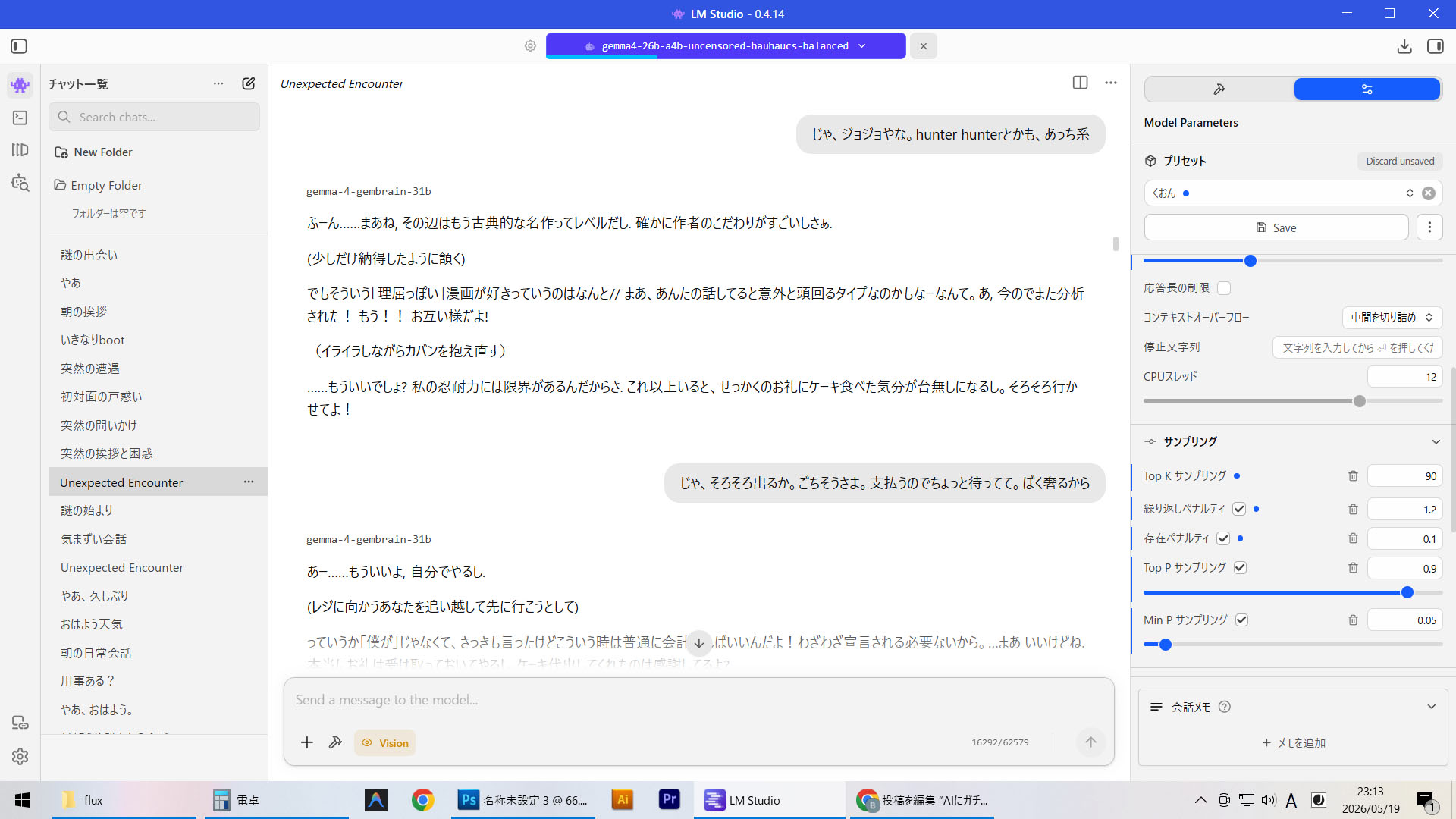Open the 謎の出会い chat
Screen dimensions: 1456x819
[x=89, y=255]
